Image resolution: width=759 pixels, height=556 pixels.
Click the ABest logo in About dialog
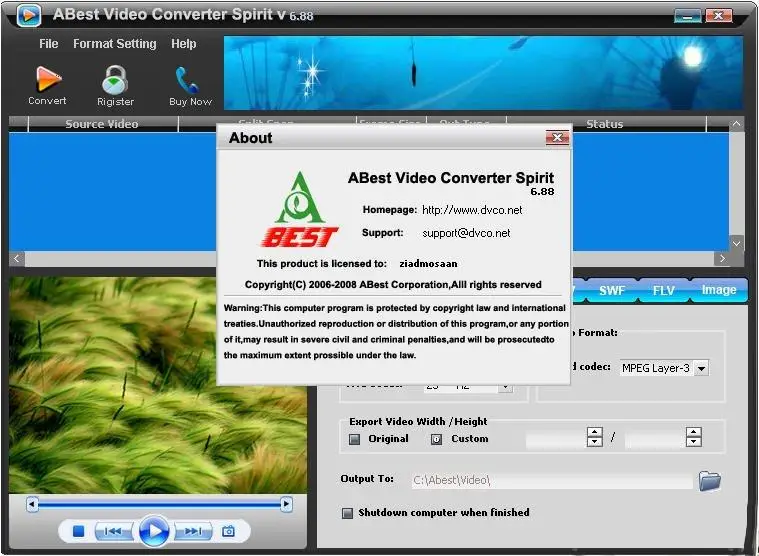(300, 210)
